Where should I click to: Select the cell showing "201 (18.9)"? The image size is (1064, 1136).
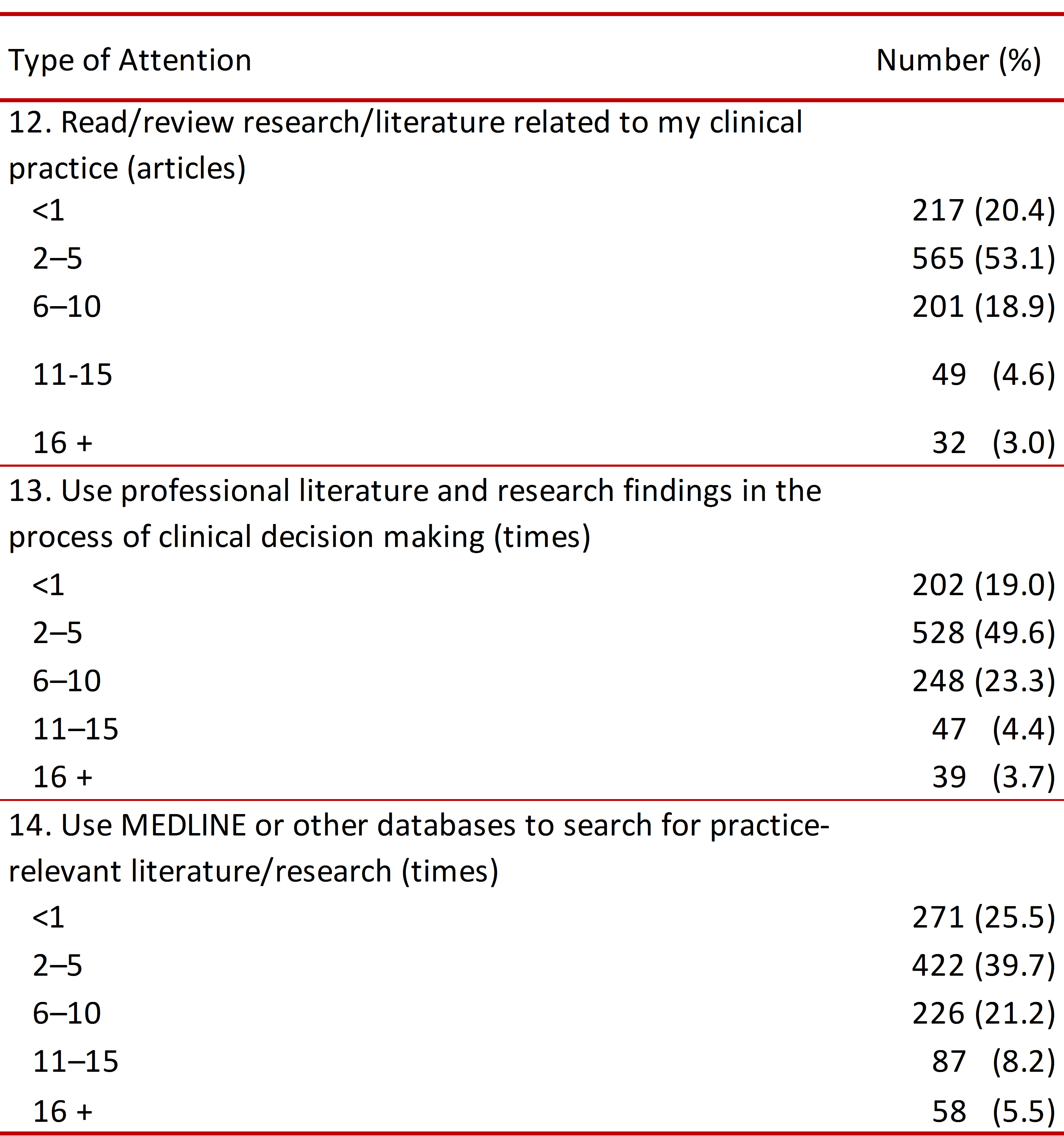tap(983, 306)
